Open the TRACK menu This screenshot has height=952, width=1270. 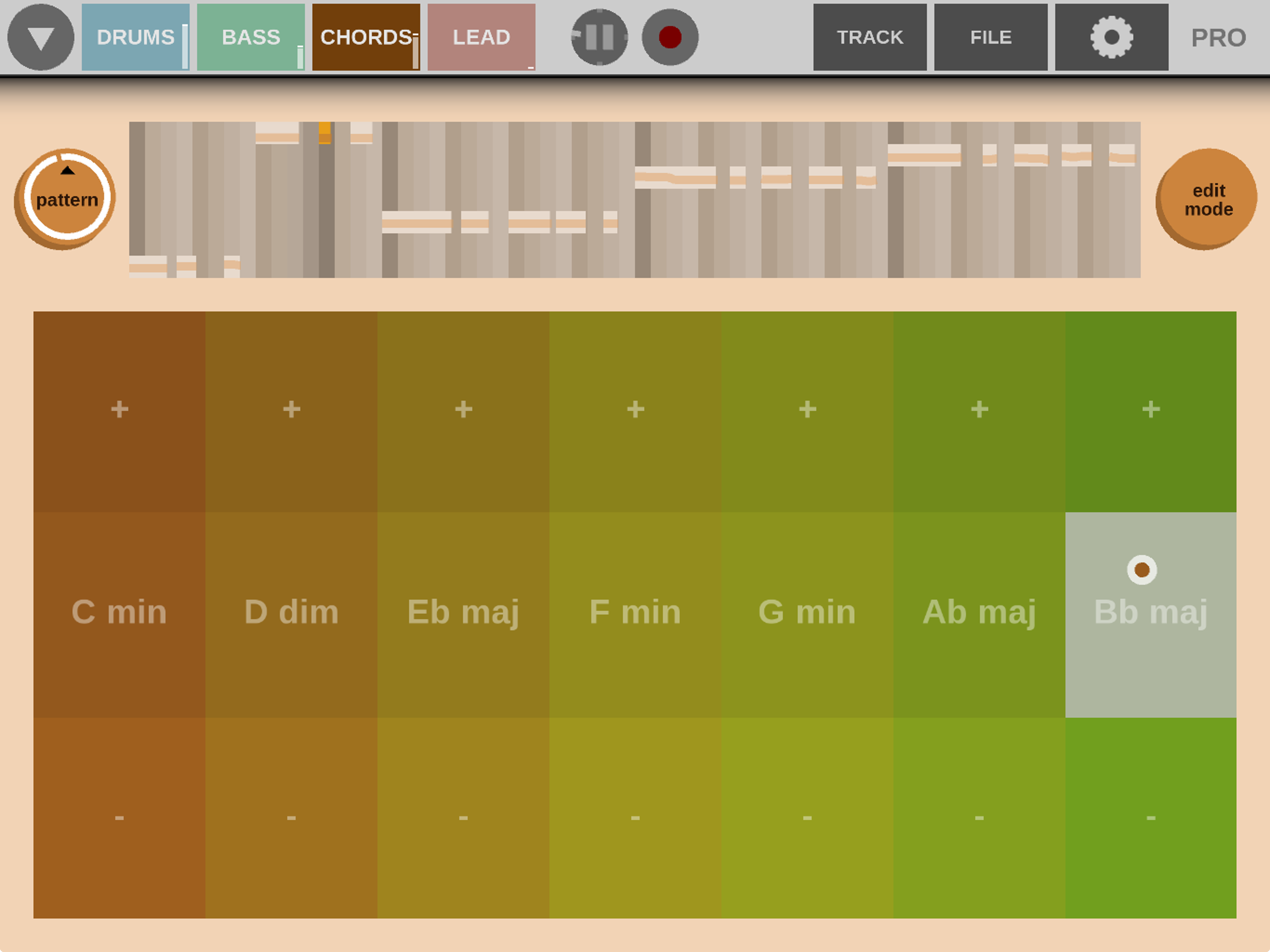pyautogui.click(x=870, y=37)
